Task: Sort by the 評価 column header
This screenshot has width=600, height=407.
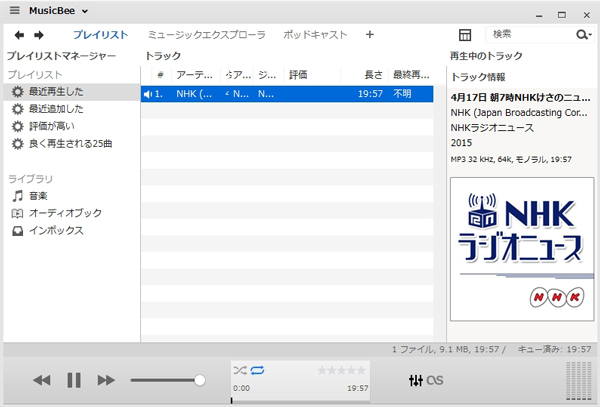Action: 312,75
